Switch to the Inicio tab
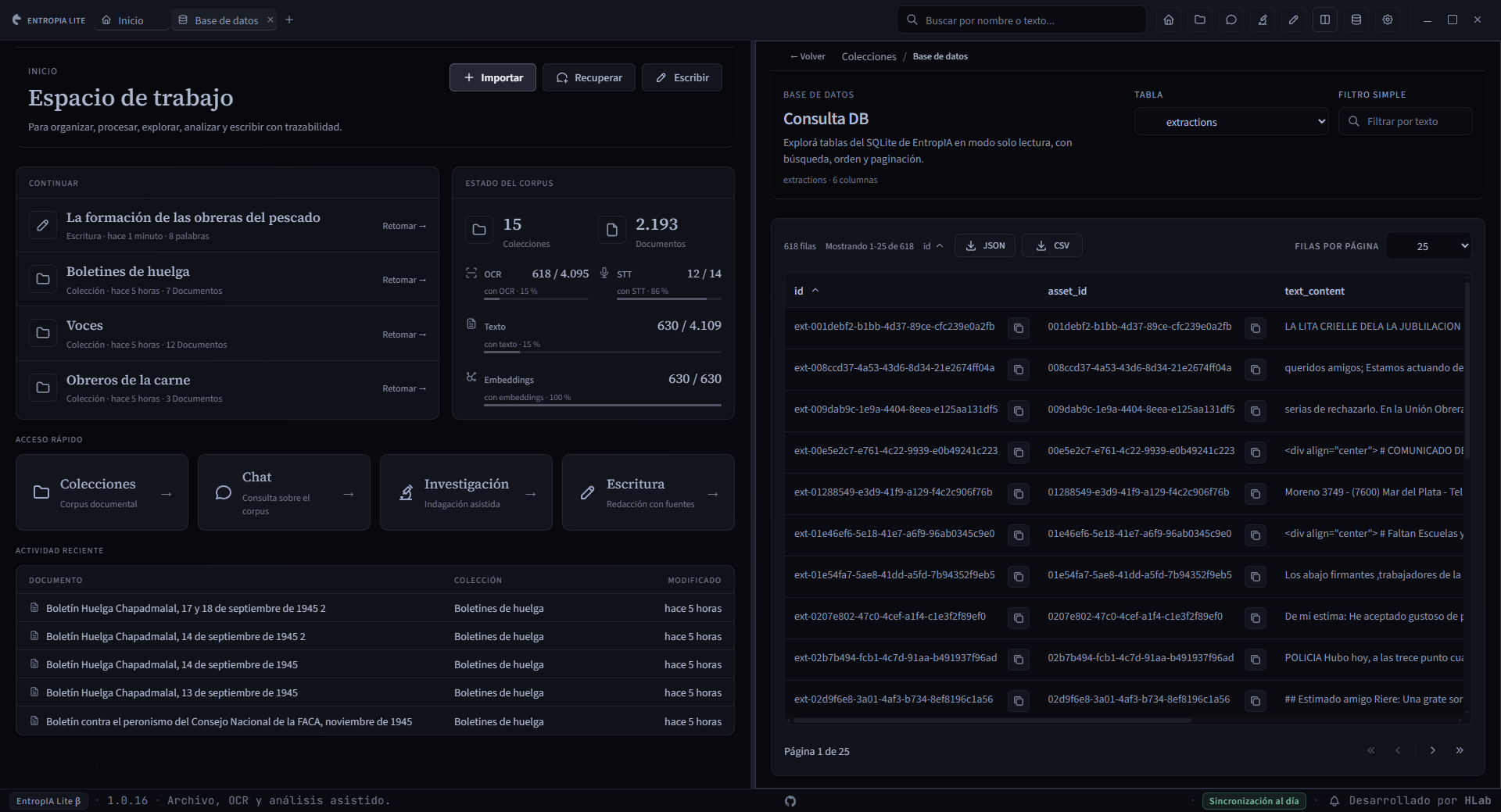This screenshot has height=812, width=1501. coord(131,20)
